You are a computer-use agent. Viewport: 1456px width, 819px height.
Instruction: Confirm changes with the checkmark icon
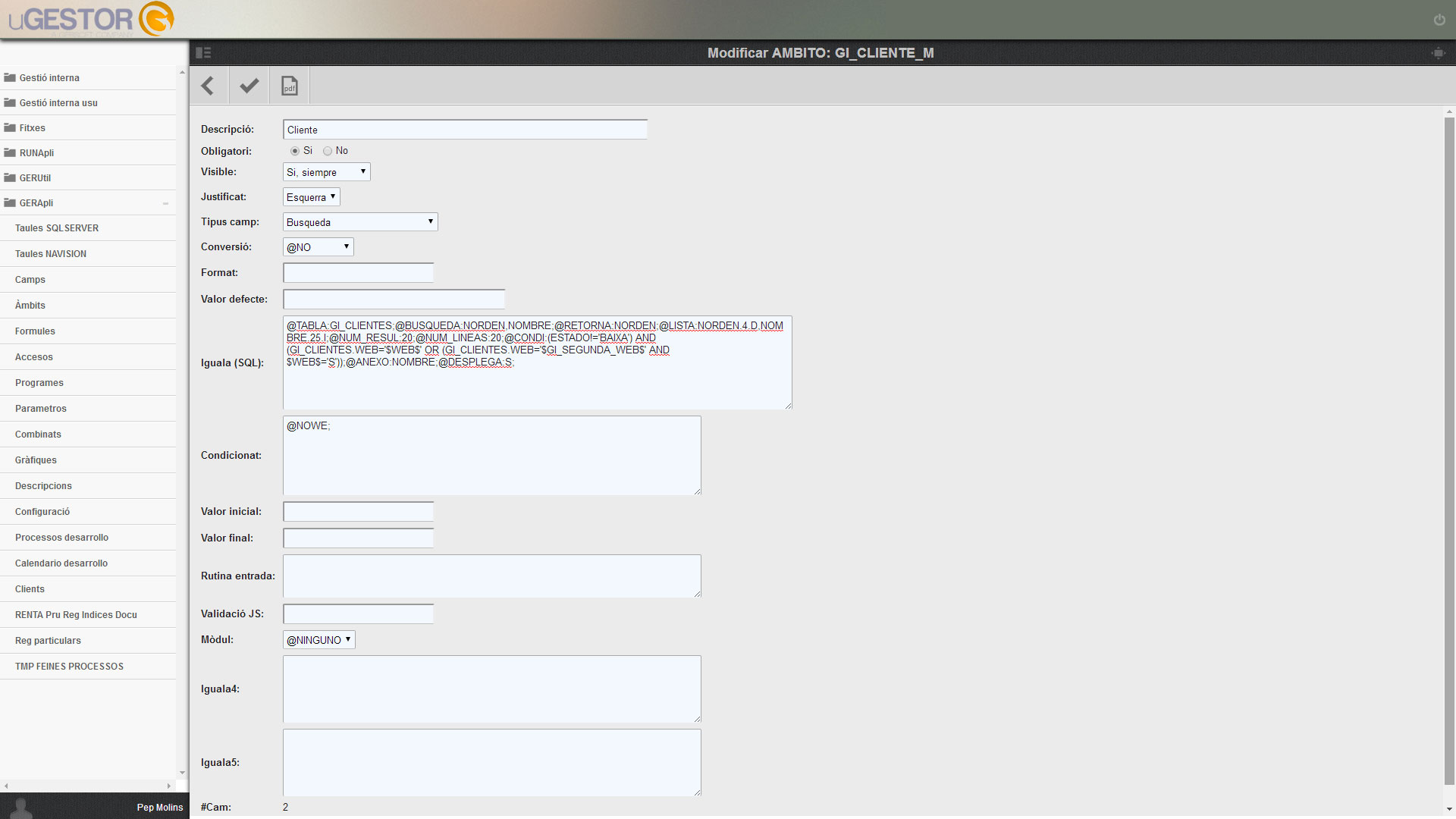click(249, 86)
